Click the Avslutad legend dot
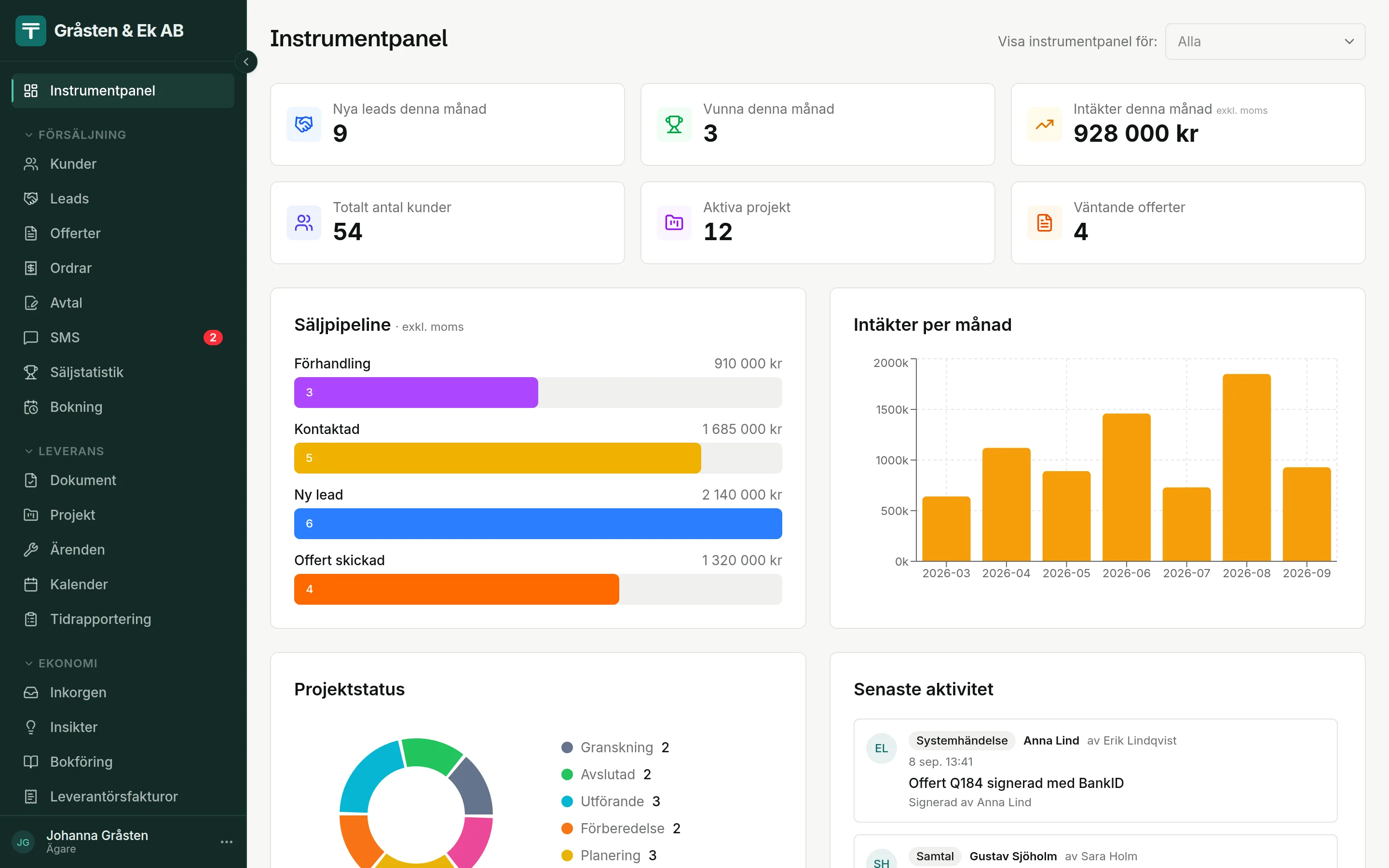The image size is (1389, 868). click(567, 774)
